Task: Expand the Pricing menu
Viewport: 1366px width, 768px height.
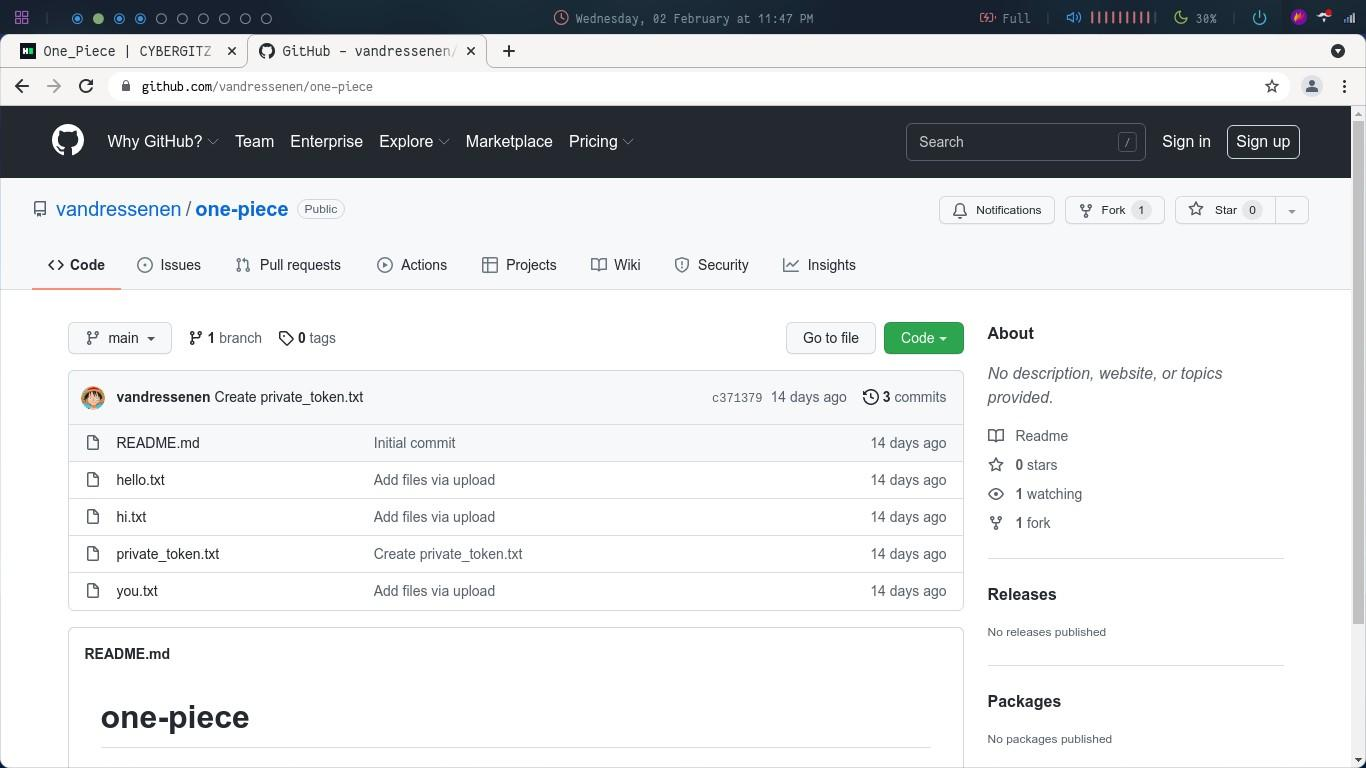Action: (x=601, y=141)
